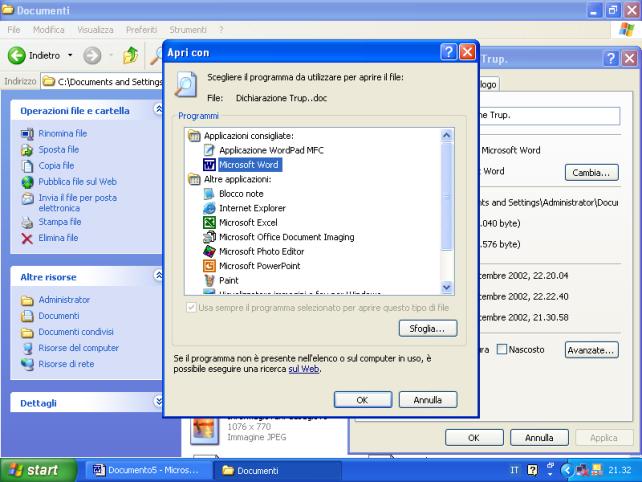Viewport: 642px width, 482px height.
Task: Click the Start button
Action: coord(38,470)
